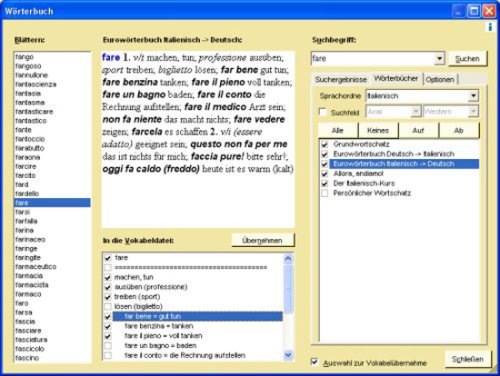
Task: Check 'fare un bagno = baden' entry
Action: point(108,346)
